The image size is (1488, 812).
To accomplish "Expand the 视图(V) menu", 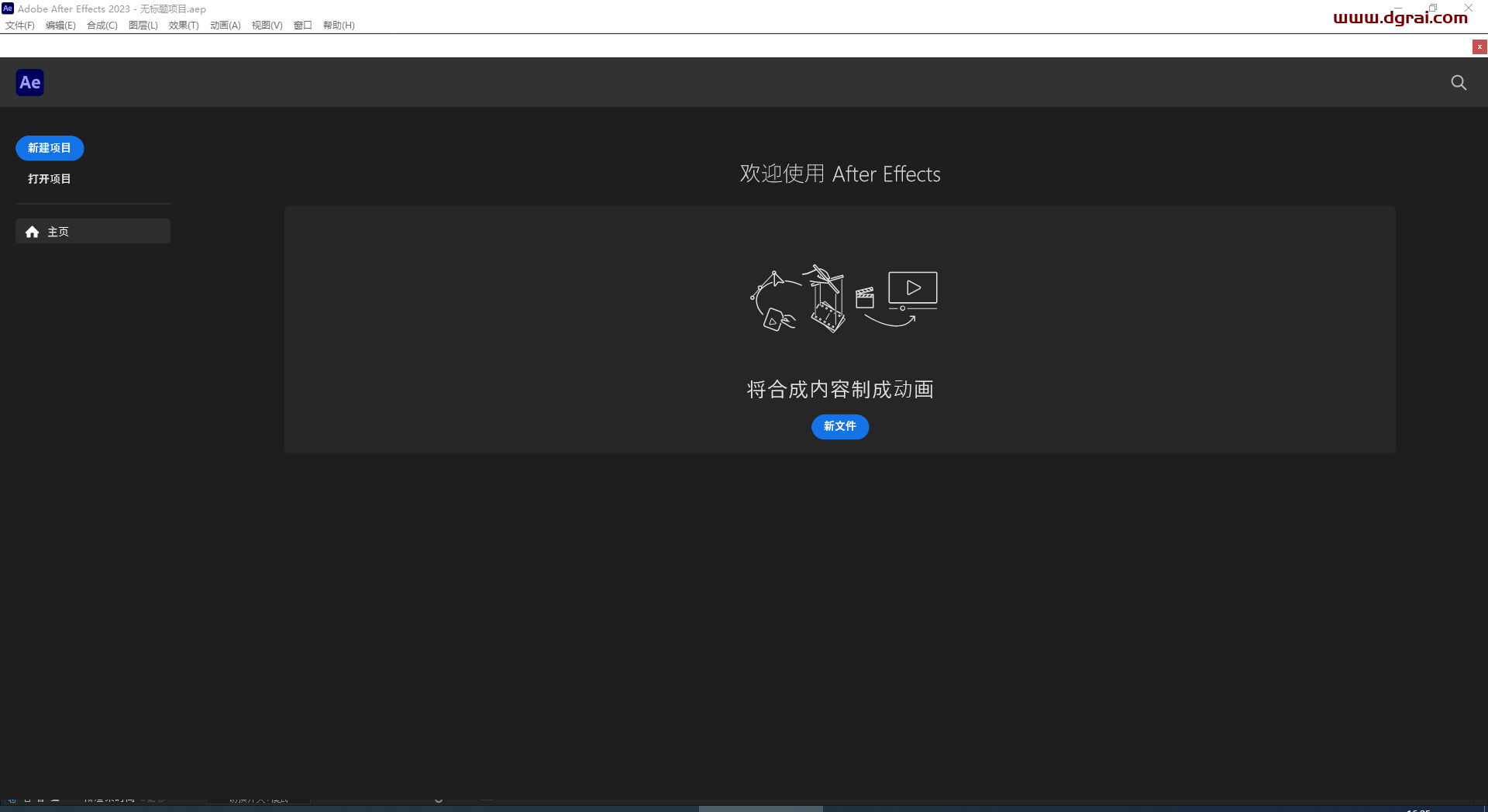I will click(x=267, y=26).
